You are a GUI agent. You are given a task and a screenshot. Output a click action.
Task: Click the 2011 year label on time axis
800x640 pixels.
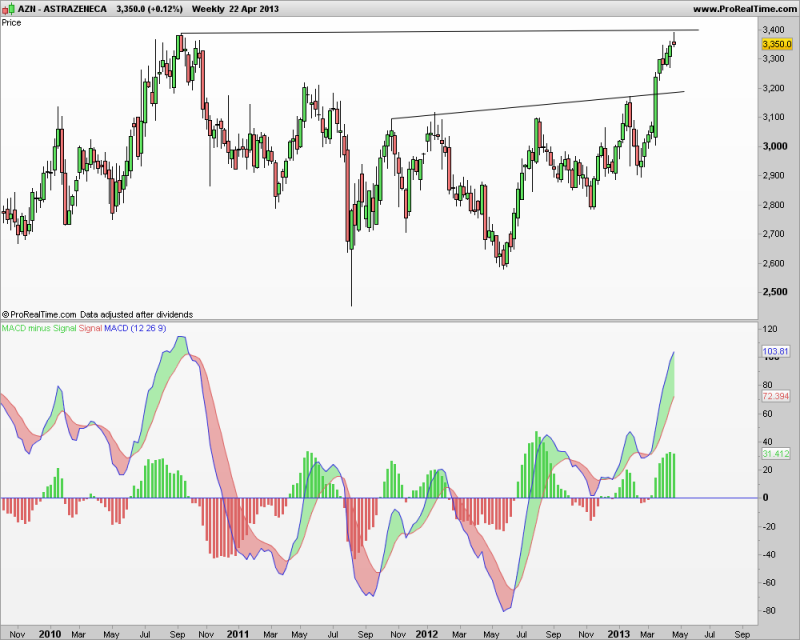click(238, 634)
